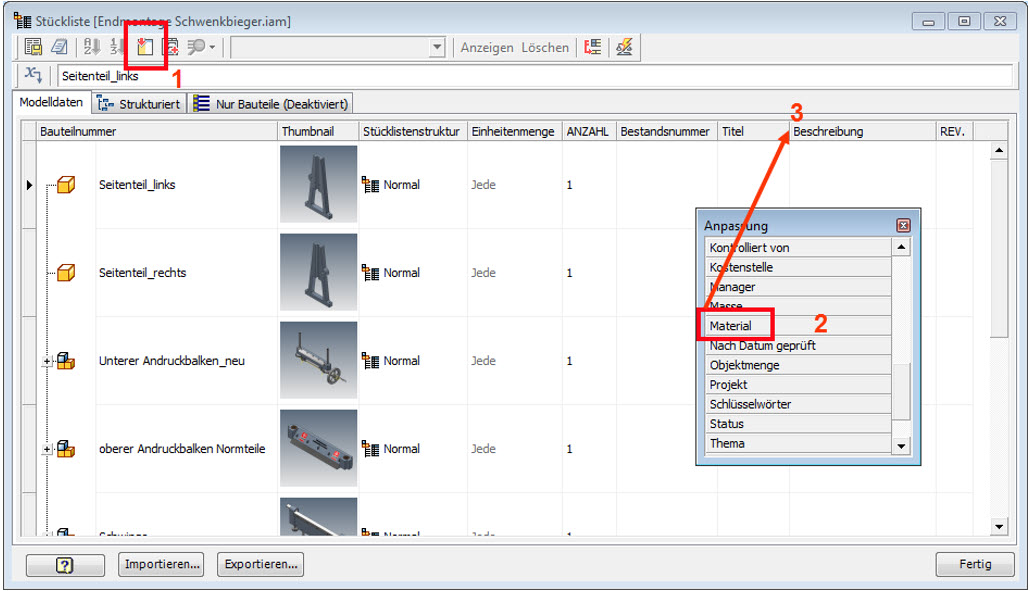Click the rightmost Stückliste settings icon
The width and height of the screenshot is (1030, 591).
coord(624,46)
